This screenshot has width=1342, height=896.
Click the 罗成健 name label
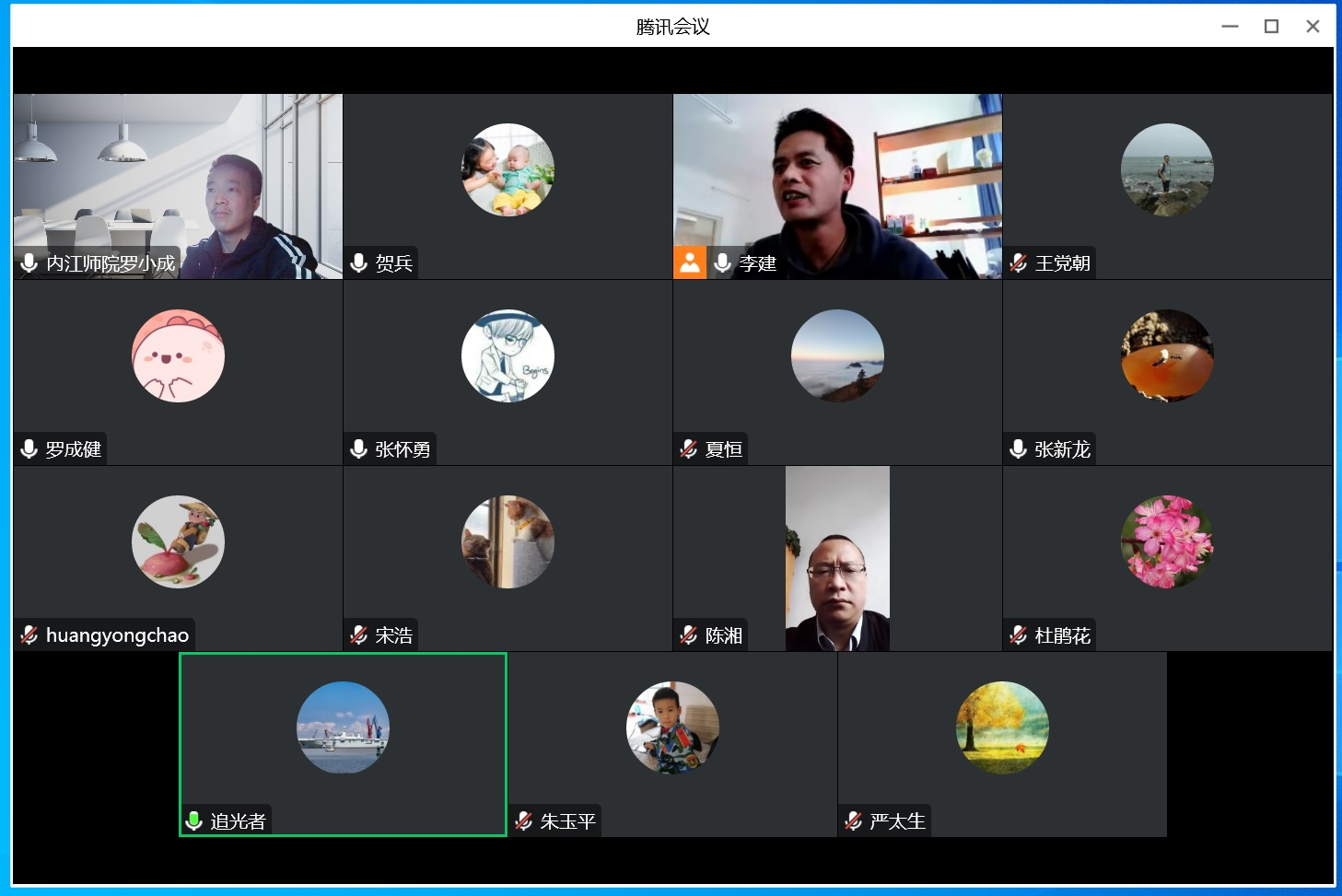74,449
